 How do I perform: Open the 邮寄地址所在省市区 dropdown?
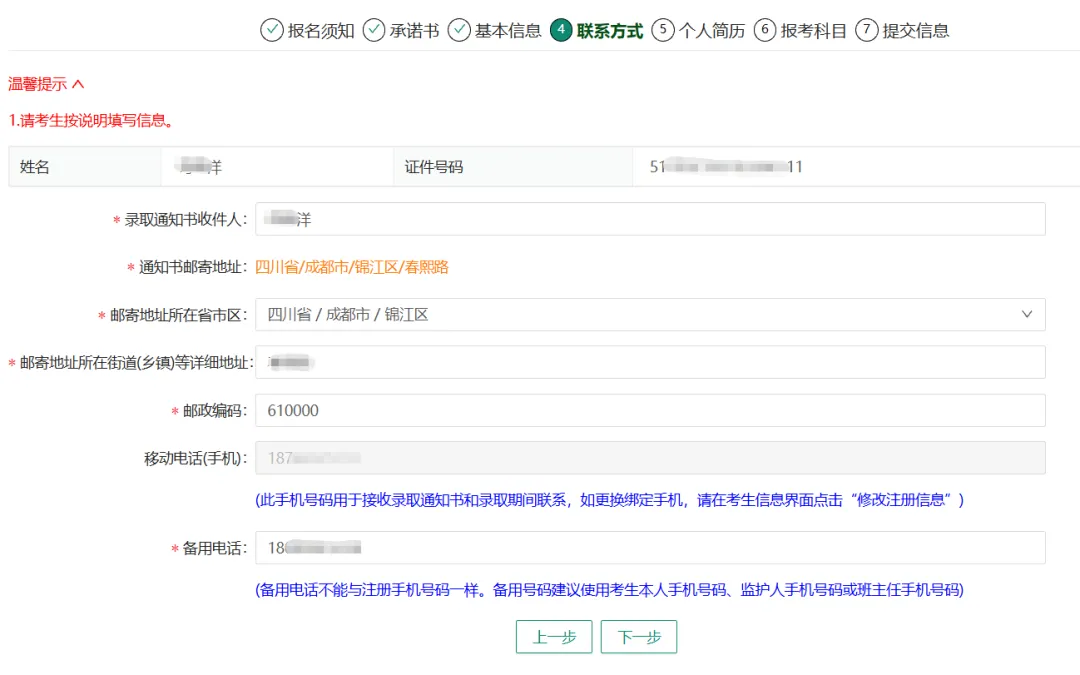pyautogui.click(x=650, y=315)
